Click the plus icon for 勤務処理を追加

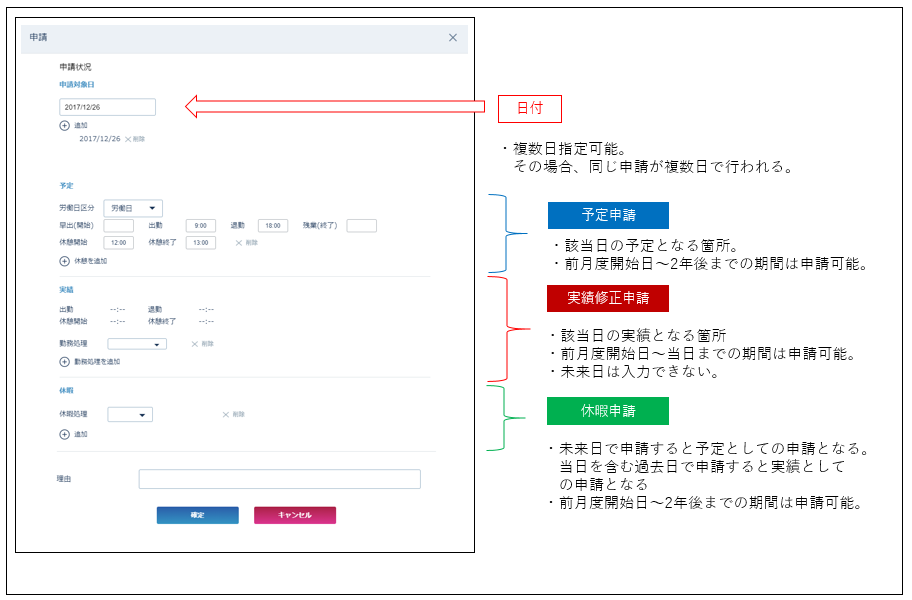pos(65,361)
